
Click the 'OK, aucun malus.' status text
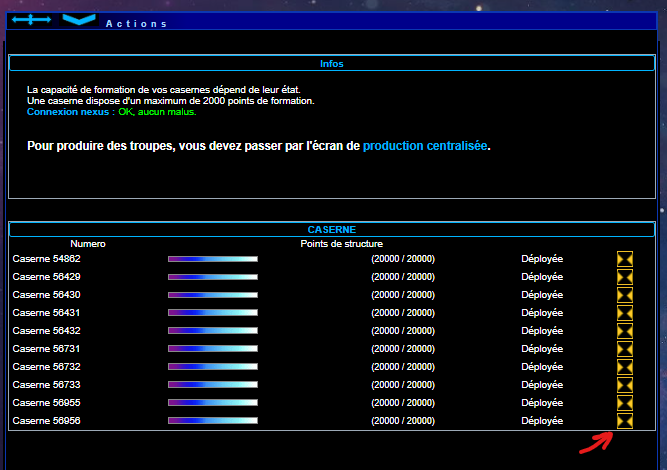(157, 112)
